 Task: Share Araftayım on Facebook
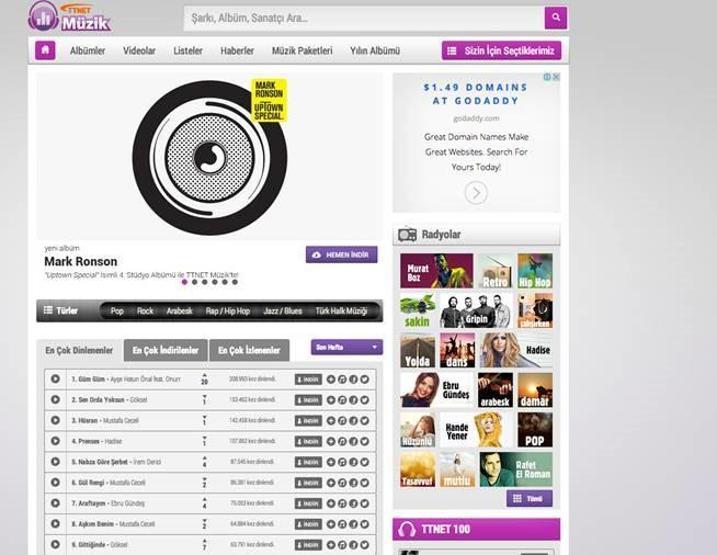353,503
